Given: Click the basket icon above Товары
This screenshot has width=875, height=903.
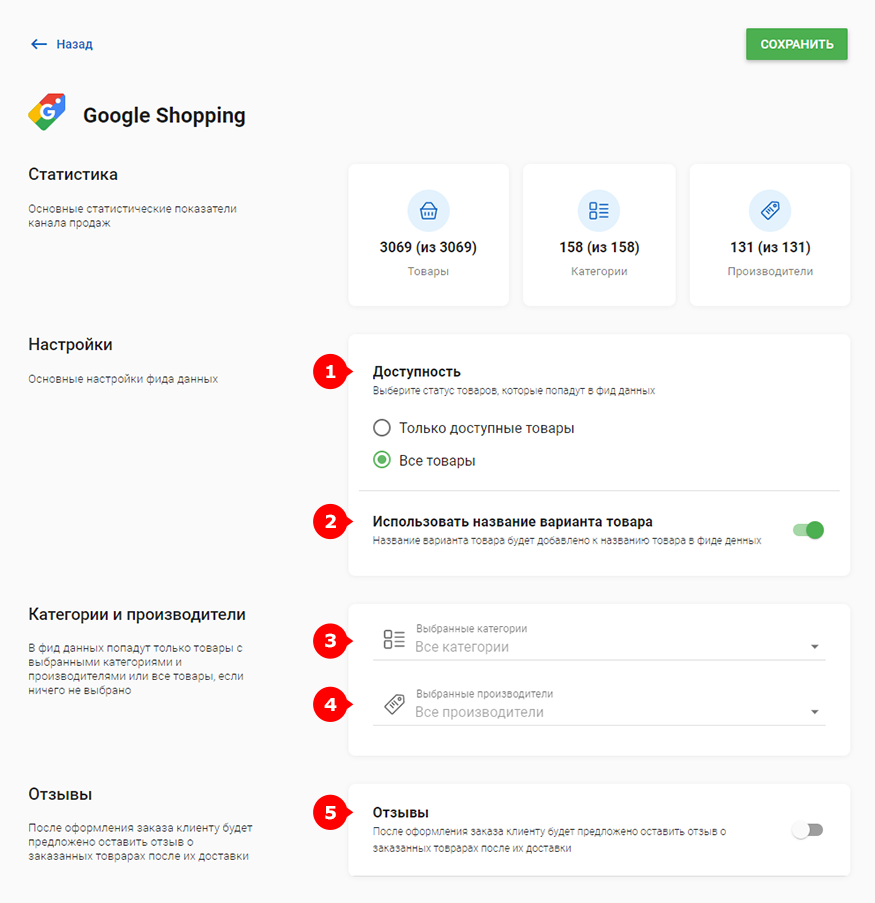Looking at the screenshot, I should (428, 211).
